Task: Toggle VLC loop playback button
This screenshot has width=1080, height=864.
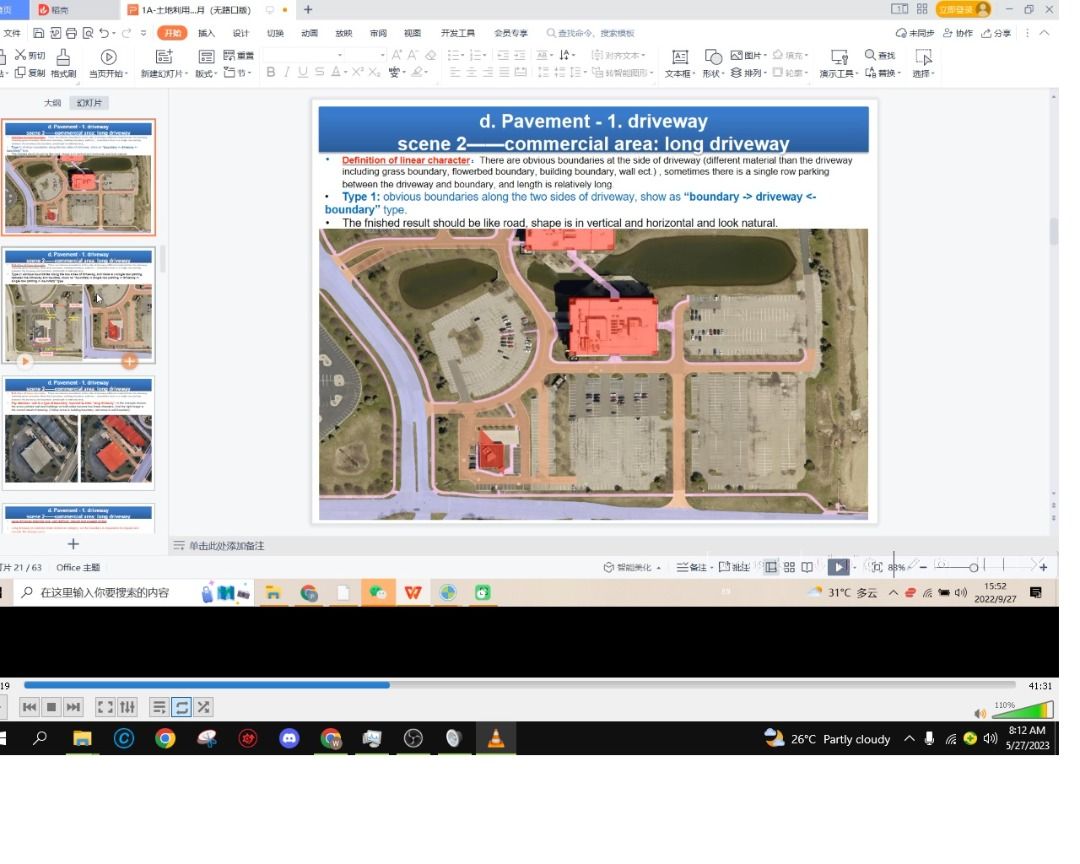Action: [181, 707]
